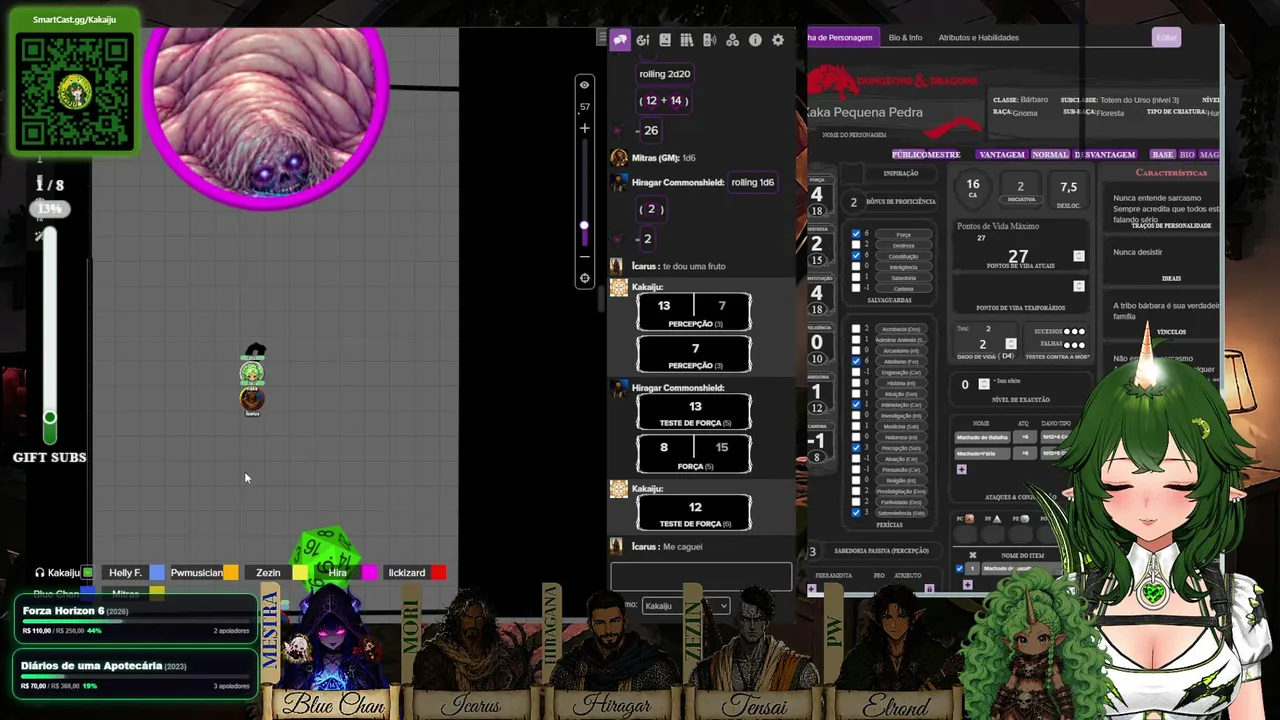Roll the Machado de Batalha attack

(x=982, y=437)
